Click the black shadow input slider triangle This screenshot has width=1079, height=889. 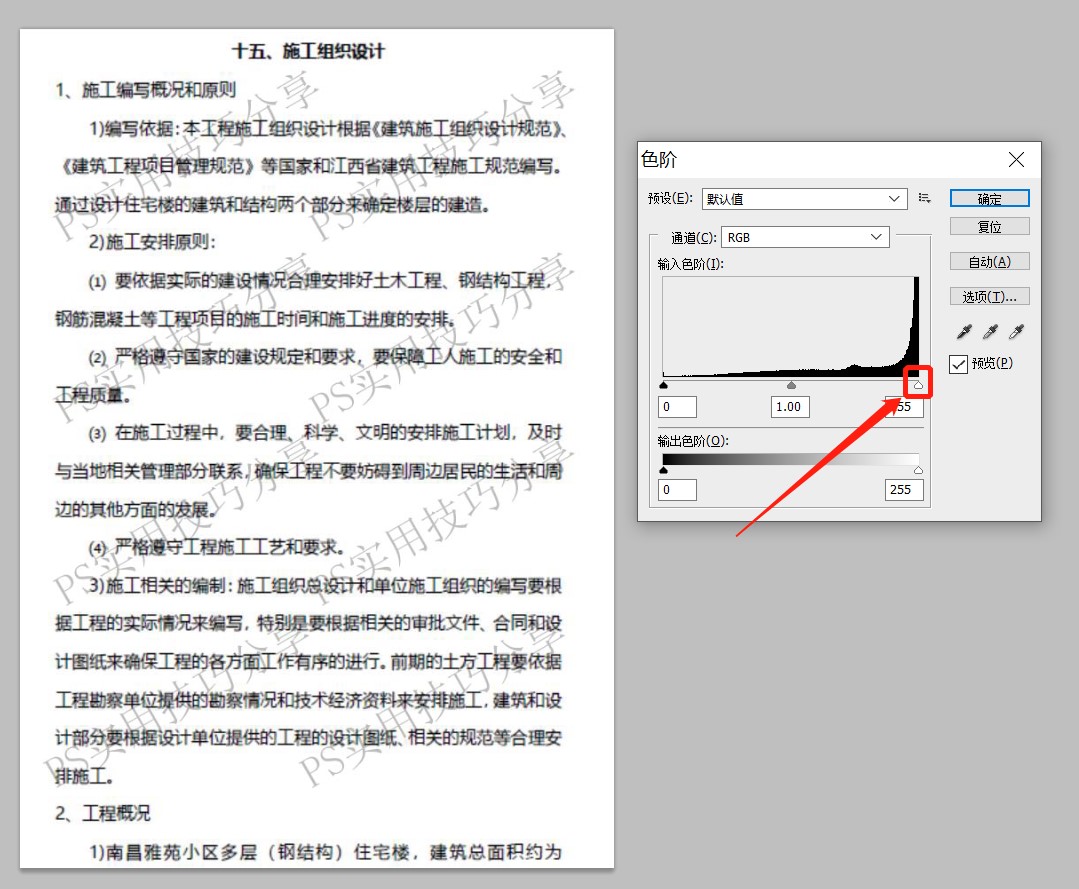pyautogui.click(x=664, y=384)
